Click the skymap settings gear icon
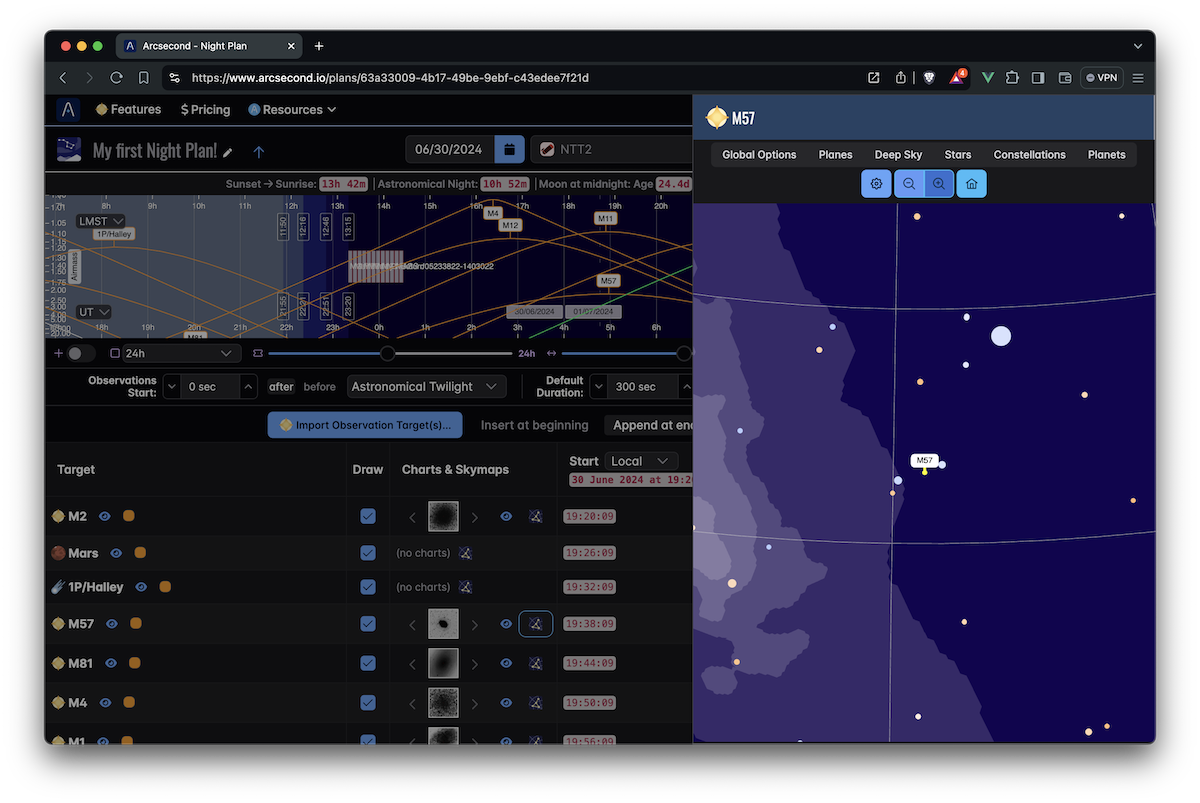Viewport: 1200px width, 803px height. (877, 184)
